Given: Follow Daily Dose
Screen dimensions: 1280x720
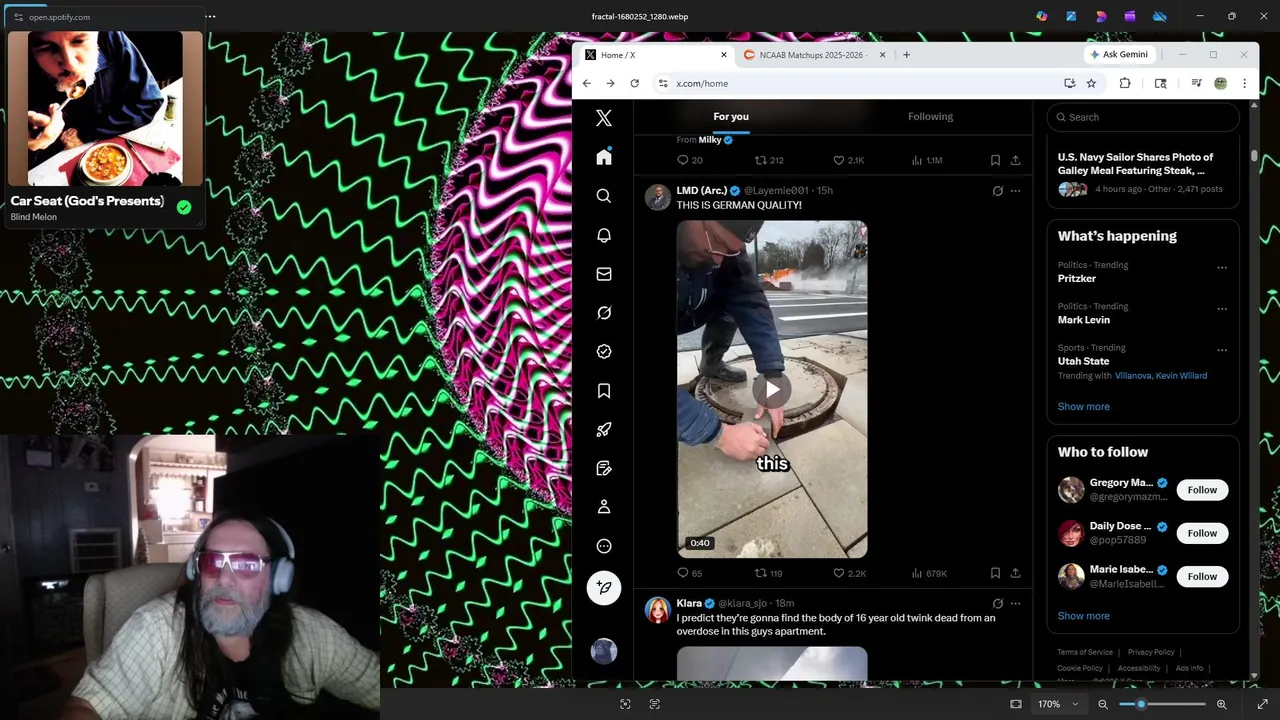Looking at the screenshot, I should 1202,533.
